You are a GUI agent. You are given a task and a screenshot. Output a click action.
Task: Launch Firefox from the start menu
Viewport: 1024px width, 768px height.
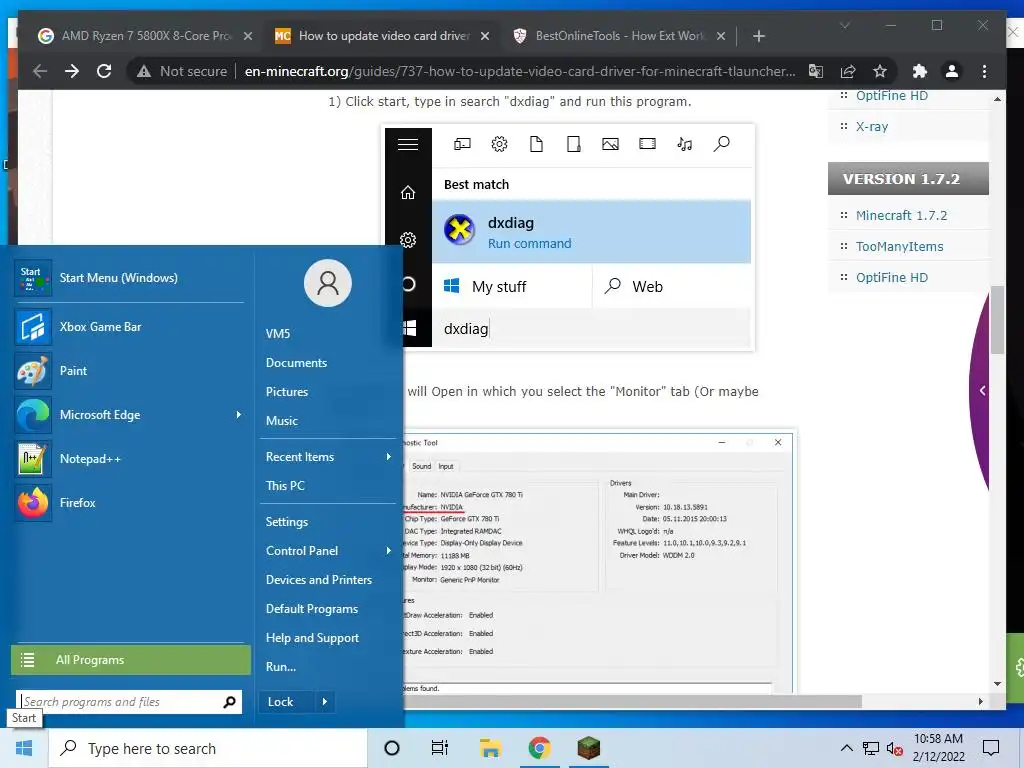(x=129, y=503)
